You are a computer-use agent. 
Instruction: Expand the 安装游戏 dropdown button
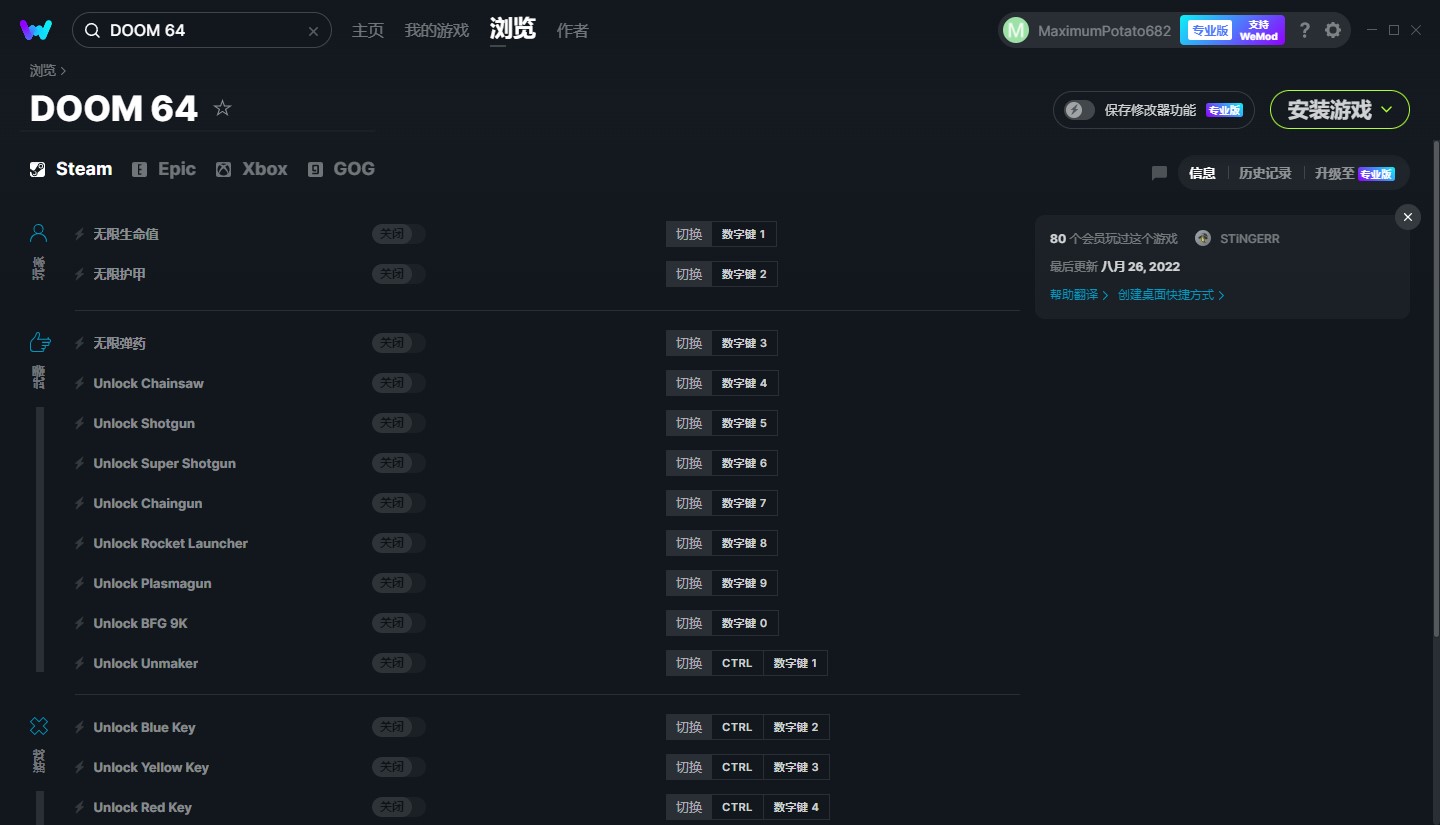(x=1340, y=110)
